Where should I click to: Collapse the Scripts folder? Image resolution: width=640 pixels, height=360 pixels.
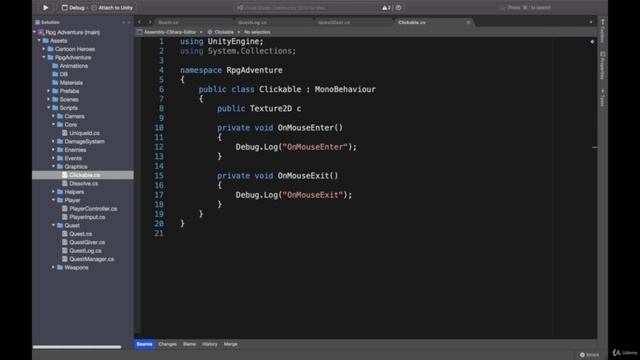(49, 108)
